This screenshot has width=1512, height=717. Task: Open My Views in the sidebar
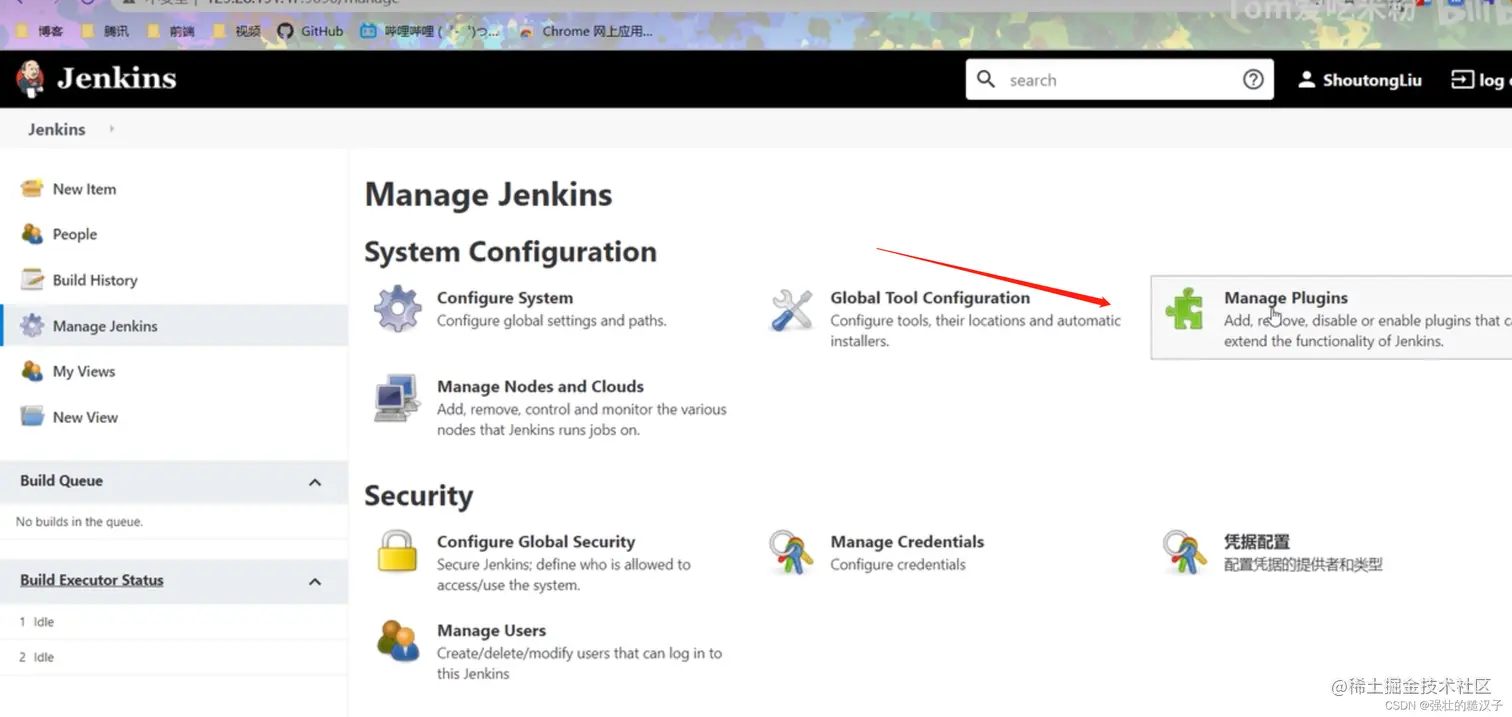pyautogui.click(x=84, y=371)
